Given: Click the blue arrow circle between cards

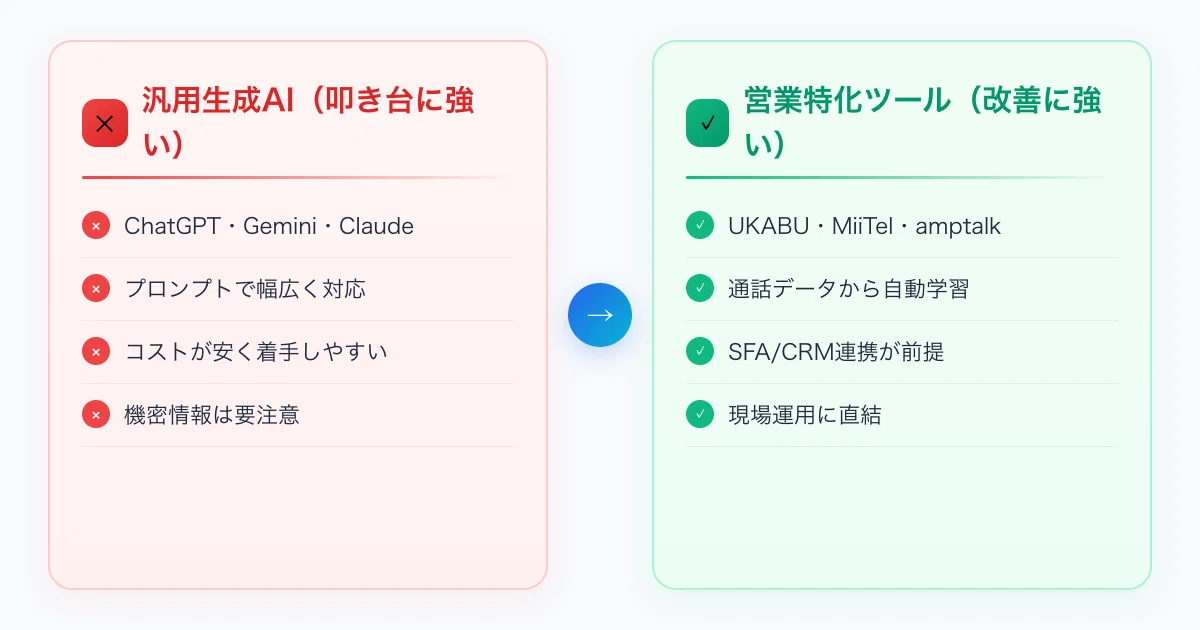Looking at the screenshot, I should point(600,315).
